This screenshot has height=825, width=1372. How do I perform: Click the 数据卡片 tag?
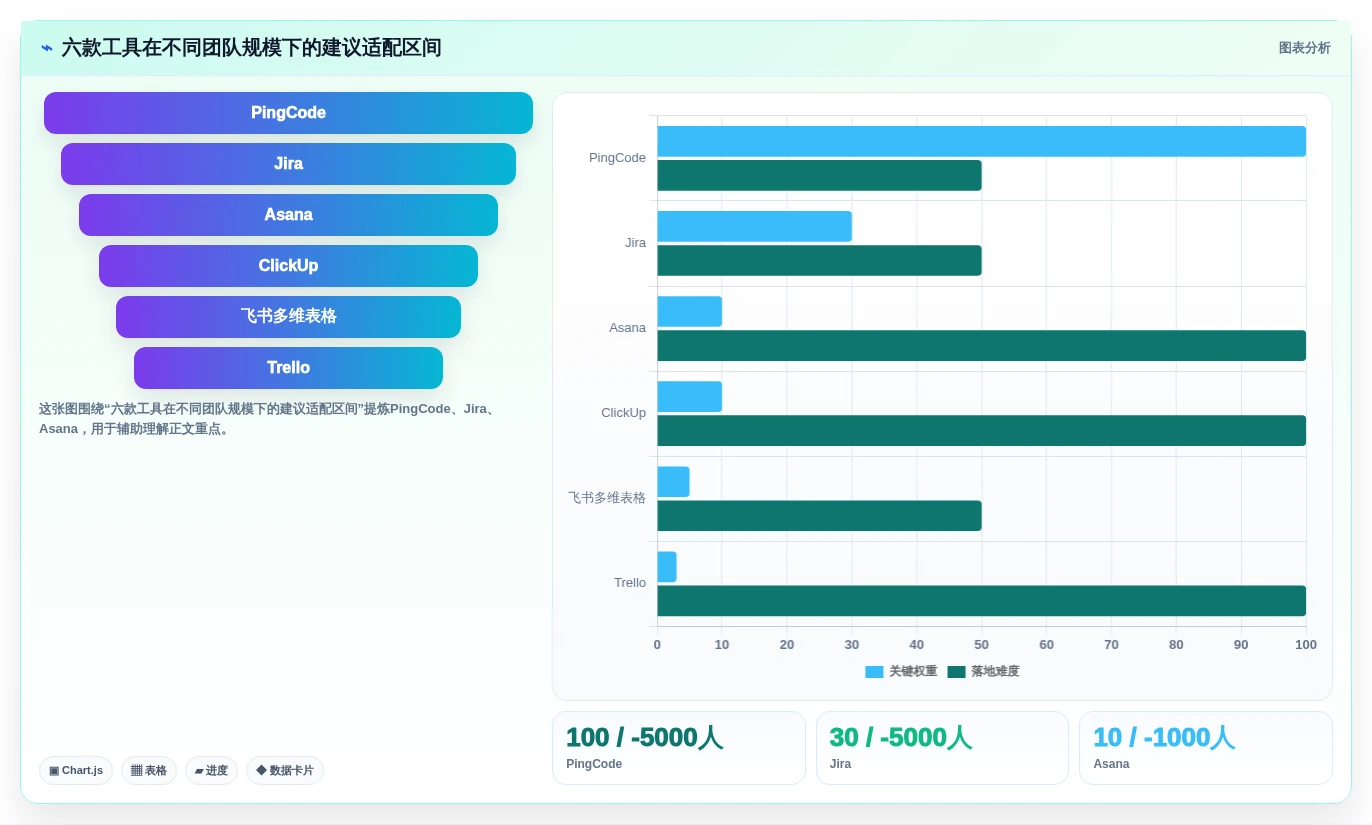point(285,770)
